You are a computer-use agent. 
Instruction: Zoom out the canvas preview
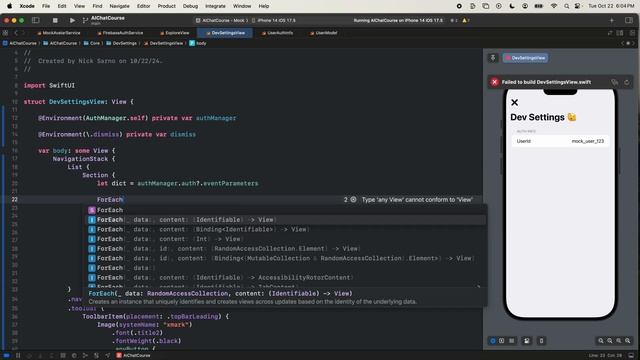(601, 341)
